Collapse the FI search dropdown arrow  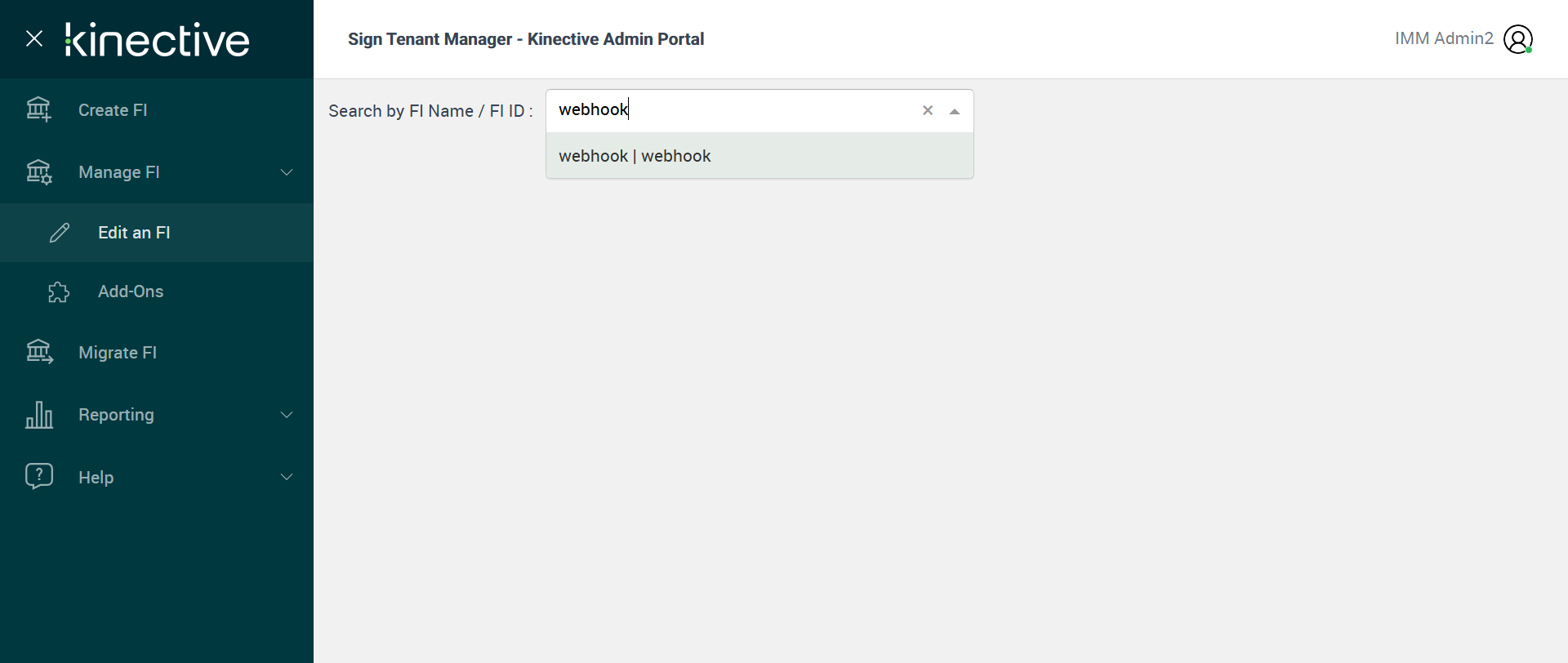pos(954,111)
